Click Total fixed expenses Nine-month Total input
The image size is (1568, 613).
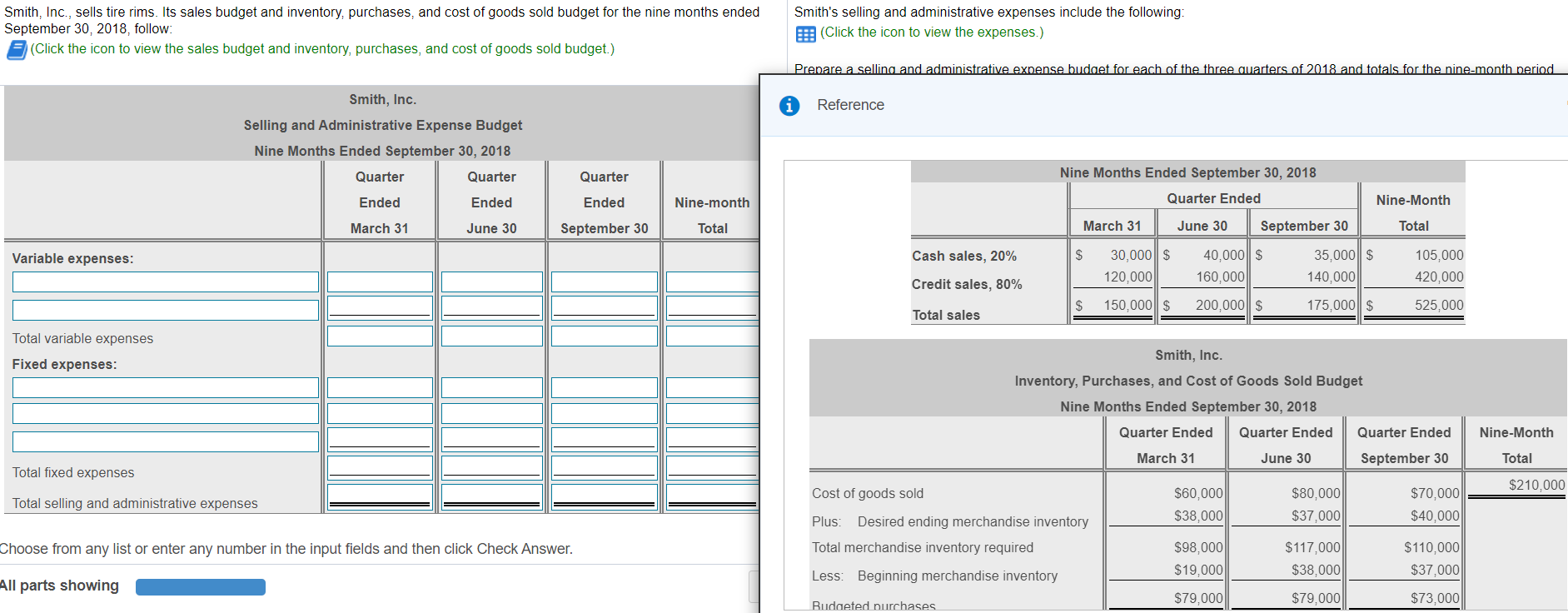pyautogui.click(x=713, y=468)
